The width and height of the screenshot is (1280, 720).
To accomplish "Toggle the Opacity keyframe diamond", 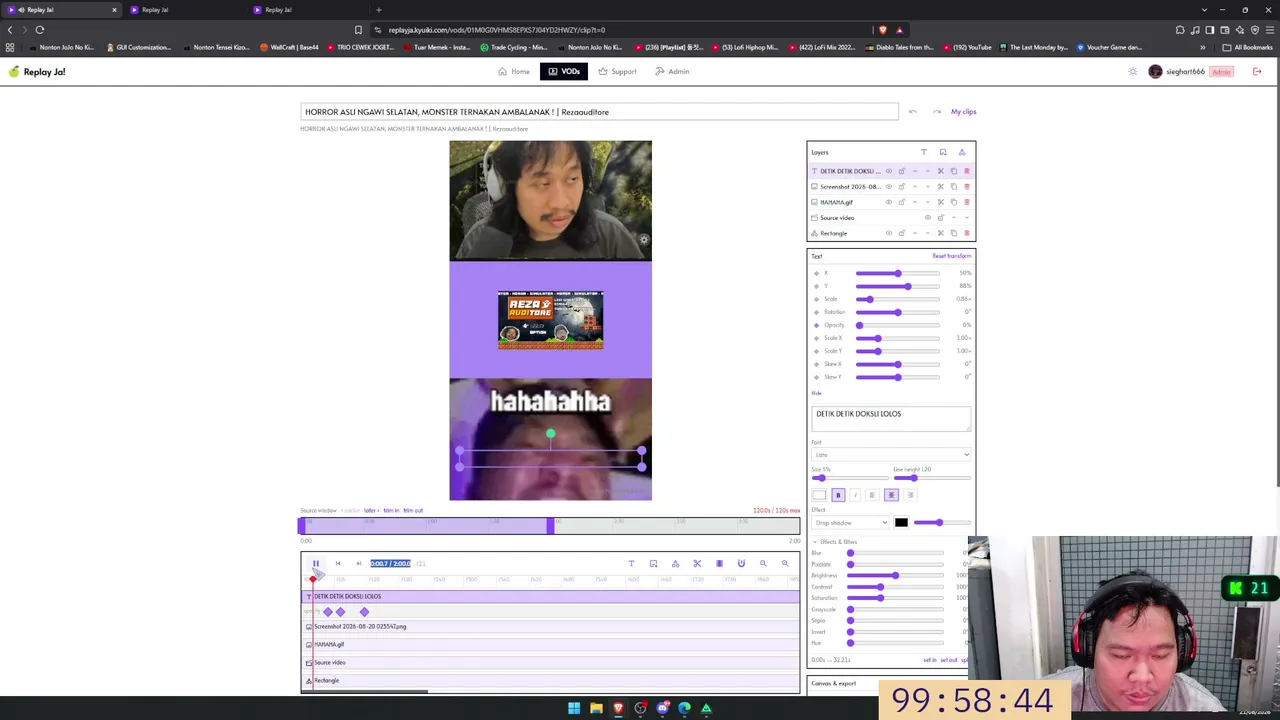I will point(816,325).
